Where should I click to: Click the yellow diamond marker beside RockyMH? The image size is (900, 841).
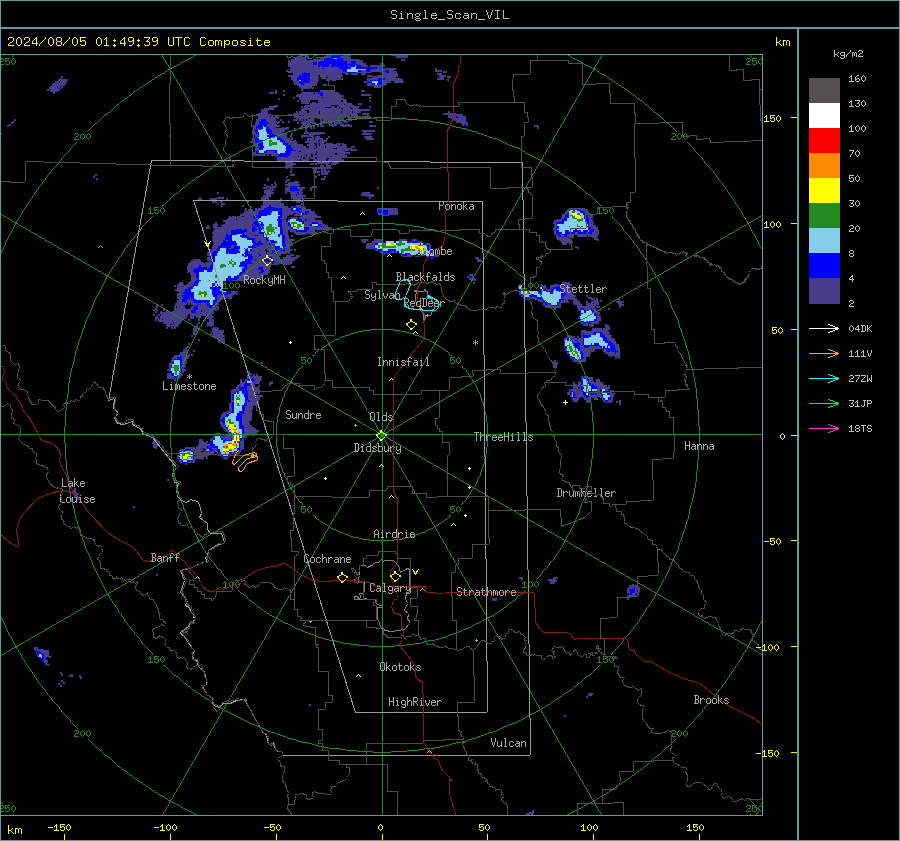pos(267,261)
